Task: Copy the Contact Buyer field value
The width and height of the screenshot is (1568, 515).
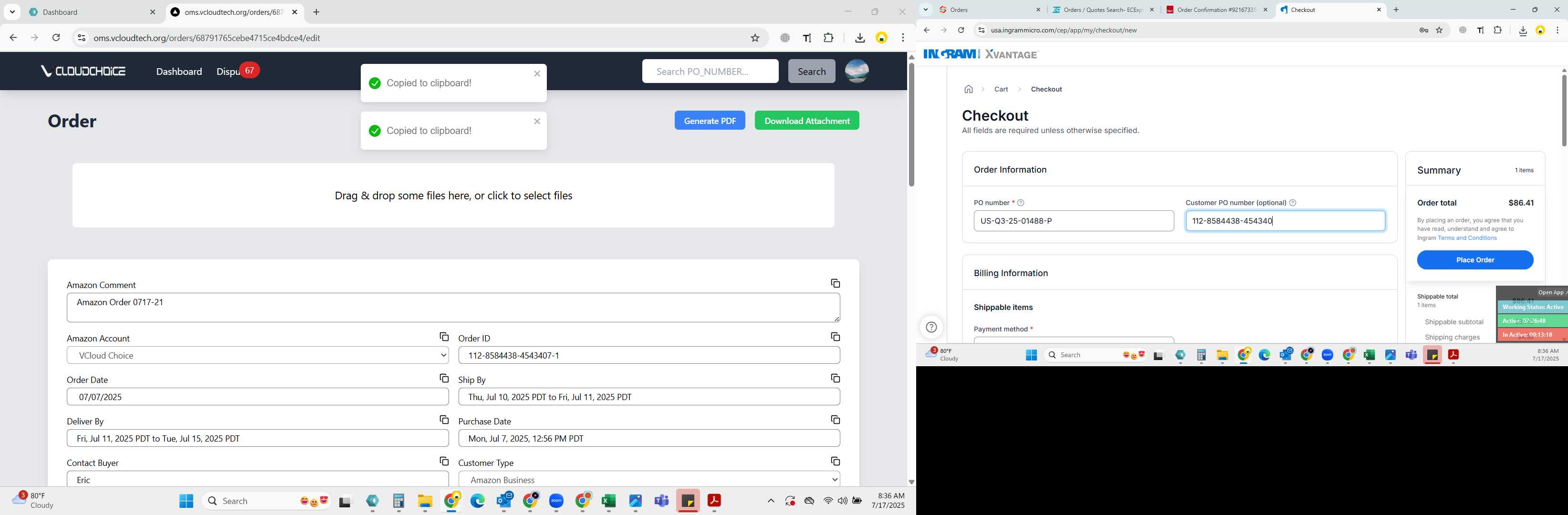Action: point(444,462)
